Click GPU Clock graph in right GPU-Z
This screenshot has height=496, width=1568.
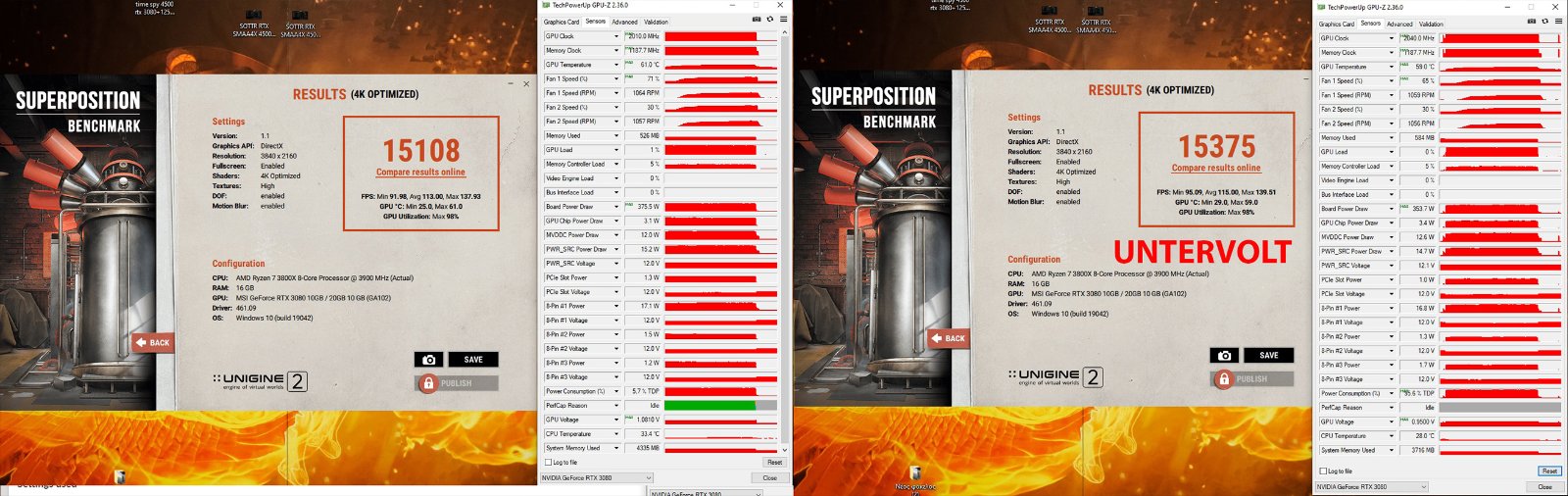(x=1499, y=38)
